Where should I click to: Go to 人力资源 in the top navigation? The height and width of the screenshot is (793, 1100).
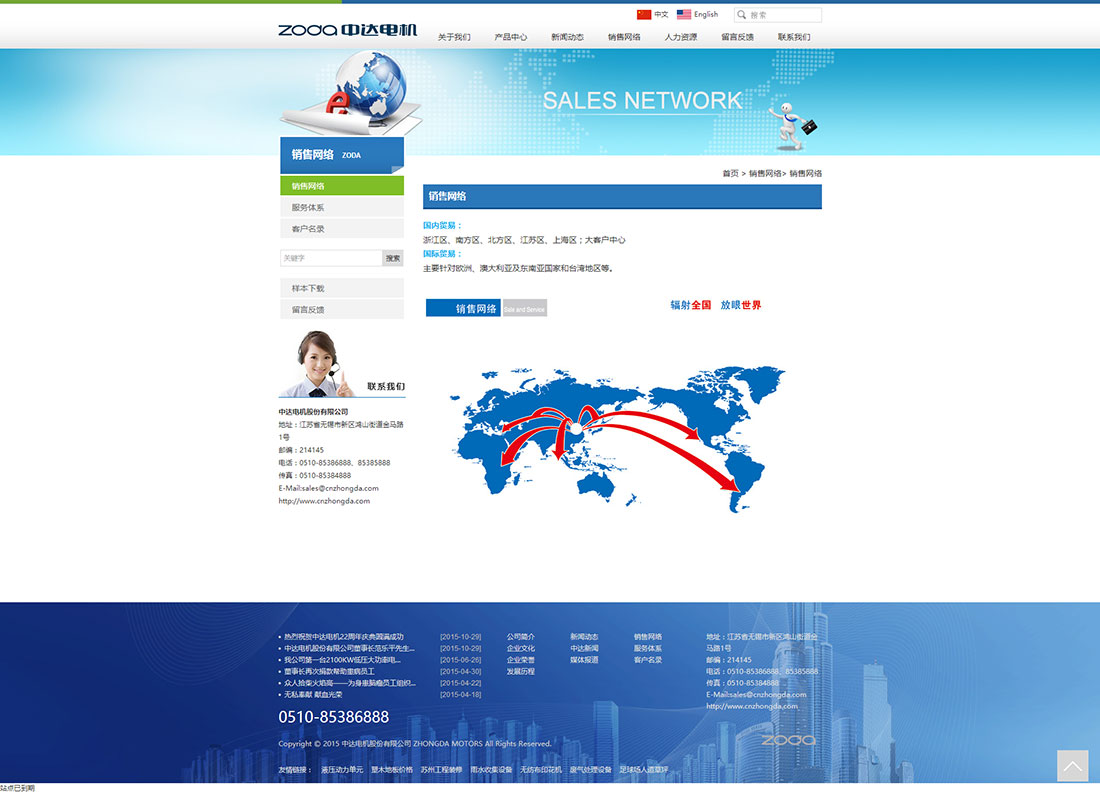(x=681, y=37)
